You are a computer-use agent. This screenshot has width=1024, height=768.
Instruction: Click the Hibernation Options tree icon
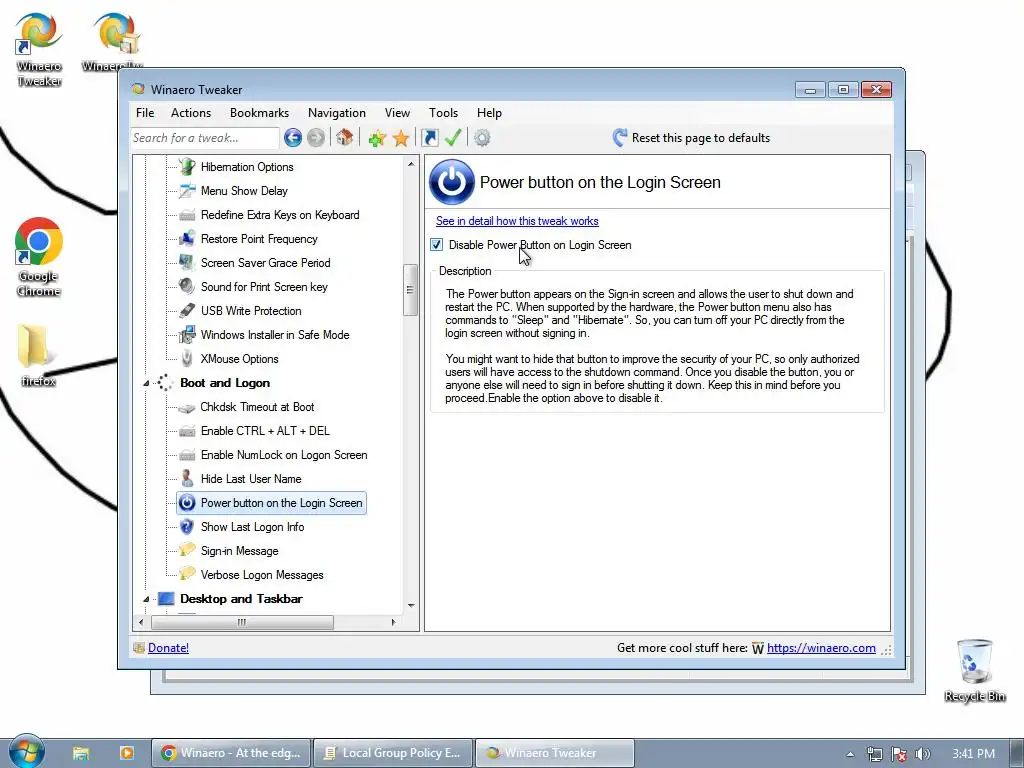coord(187,167)
